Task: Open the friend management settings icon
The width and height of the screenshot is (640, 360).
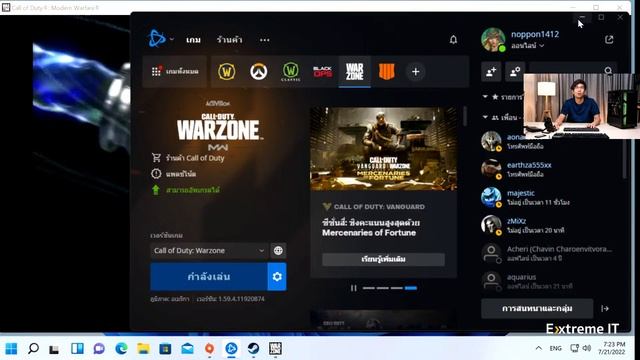Action: pyautogui.click(x=515, y=71)
